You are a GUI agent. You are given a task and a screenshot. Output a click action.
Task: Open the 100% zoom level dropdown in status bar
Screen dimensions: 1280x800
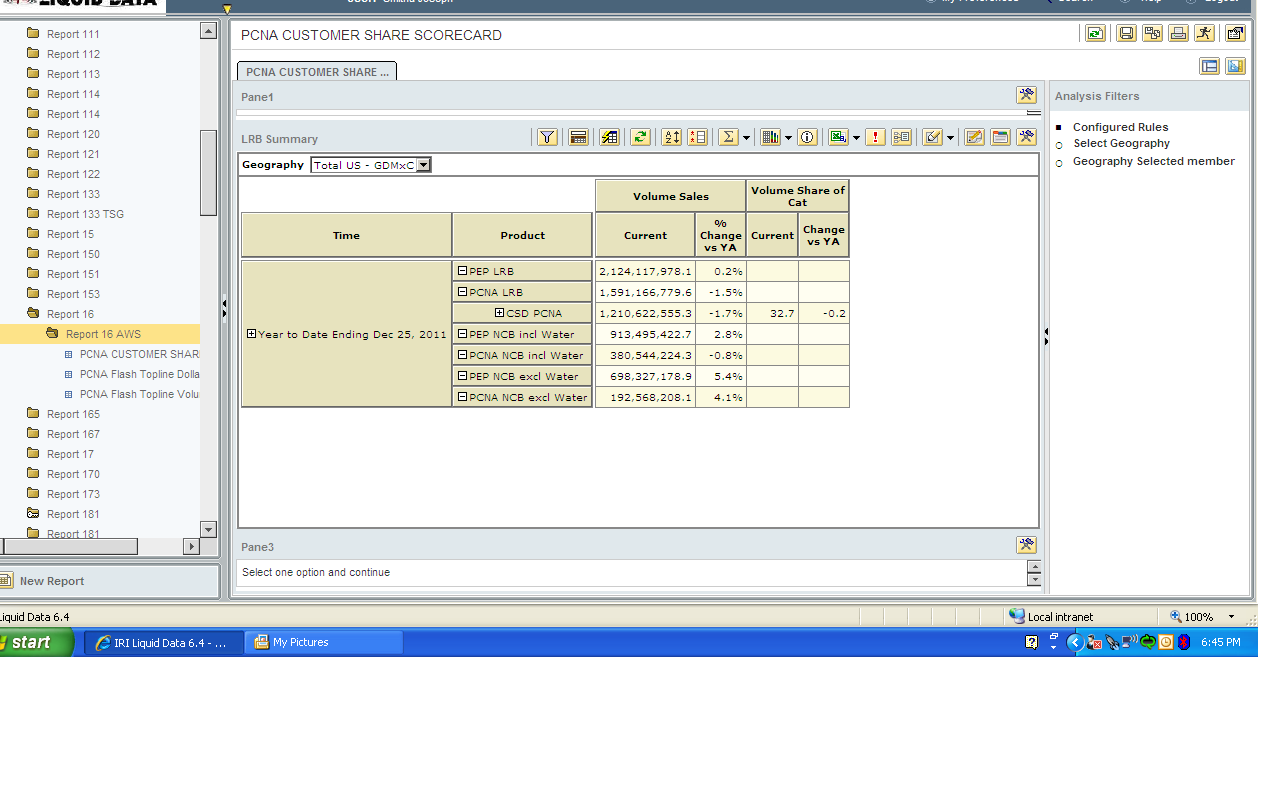pyautogui.click(x=1231, y=617)
